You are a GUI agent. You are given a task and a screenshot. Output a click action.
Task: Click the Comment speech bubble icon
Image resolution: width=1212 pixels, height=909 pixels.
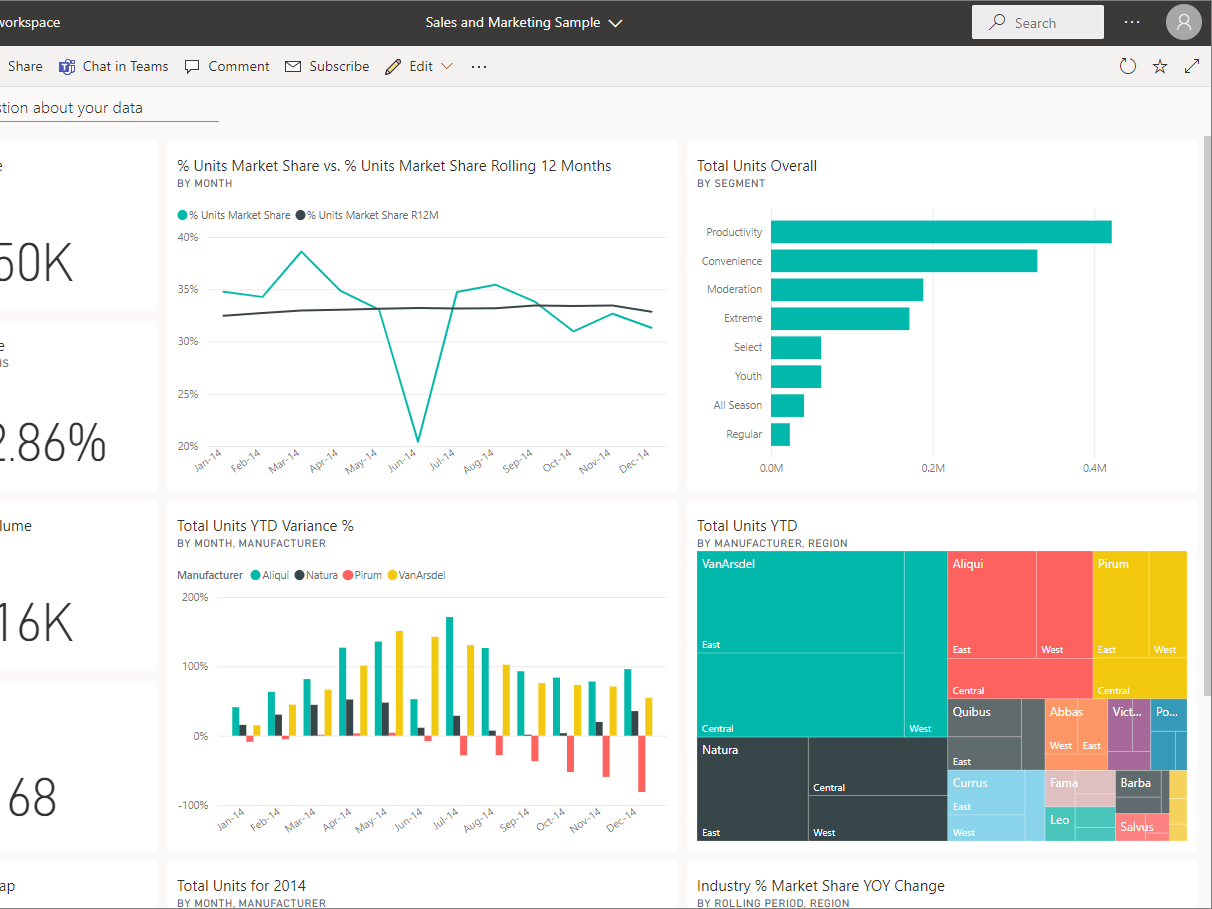[193, 66]
